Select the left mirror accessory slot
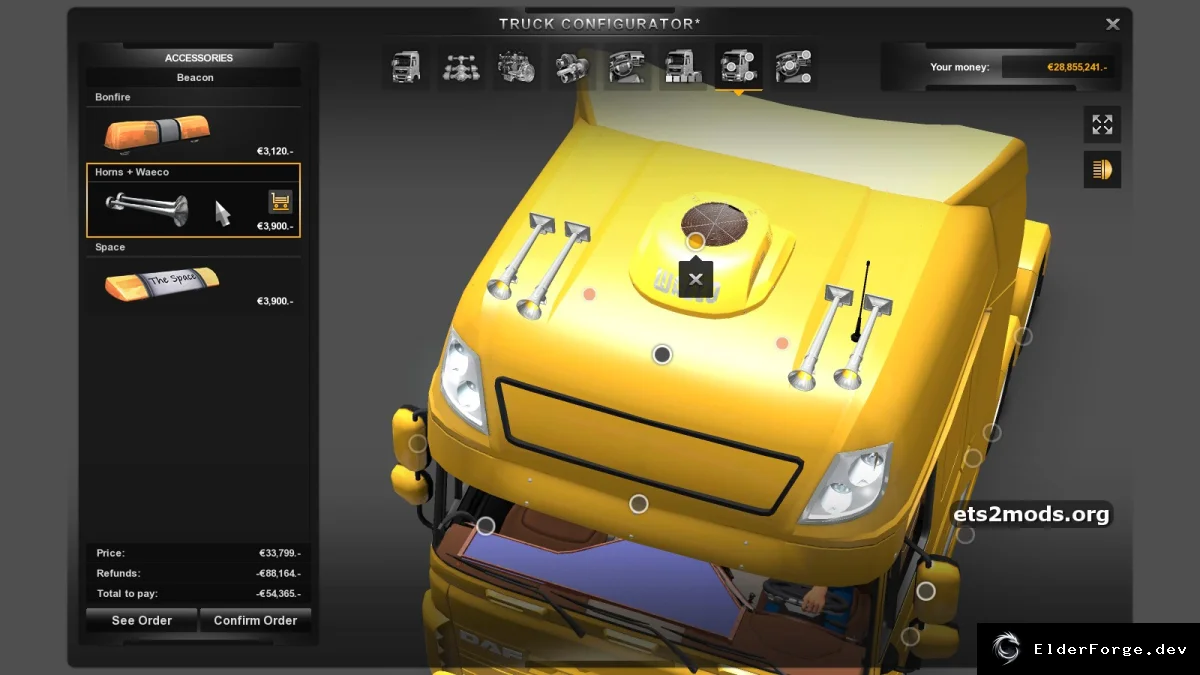This screenshot has height=675, width=1200. 418,443
